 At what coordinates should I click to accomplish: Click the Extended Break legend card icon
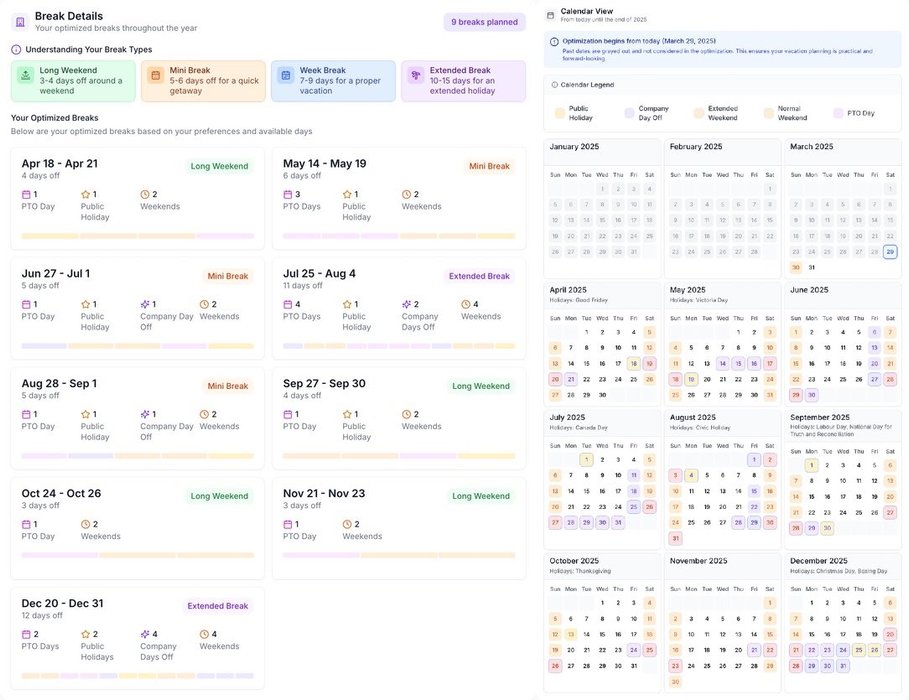pos(415,75)
